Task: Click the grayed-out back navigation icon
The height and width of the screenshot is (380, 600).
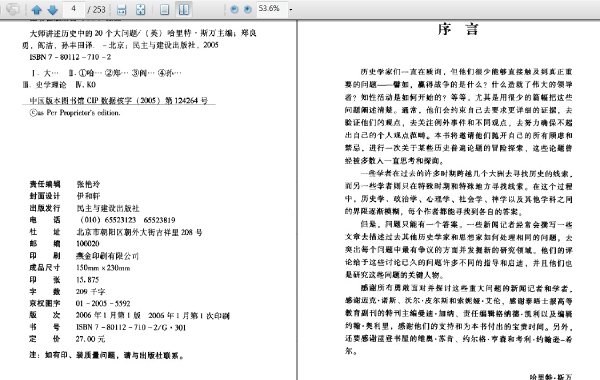Action: pos(12,9)
